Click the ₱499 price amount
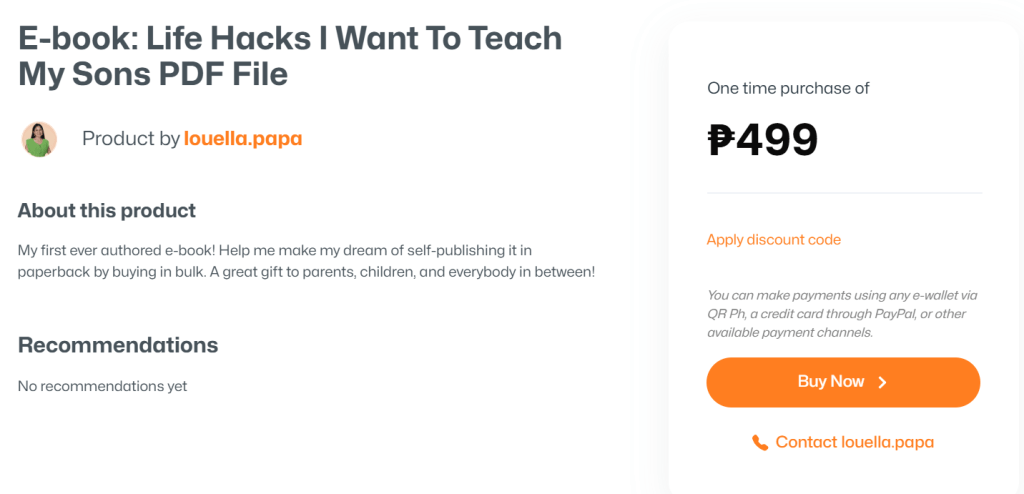1024x494 pixels. click(778, 140)
